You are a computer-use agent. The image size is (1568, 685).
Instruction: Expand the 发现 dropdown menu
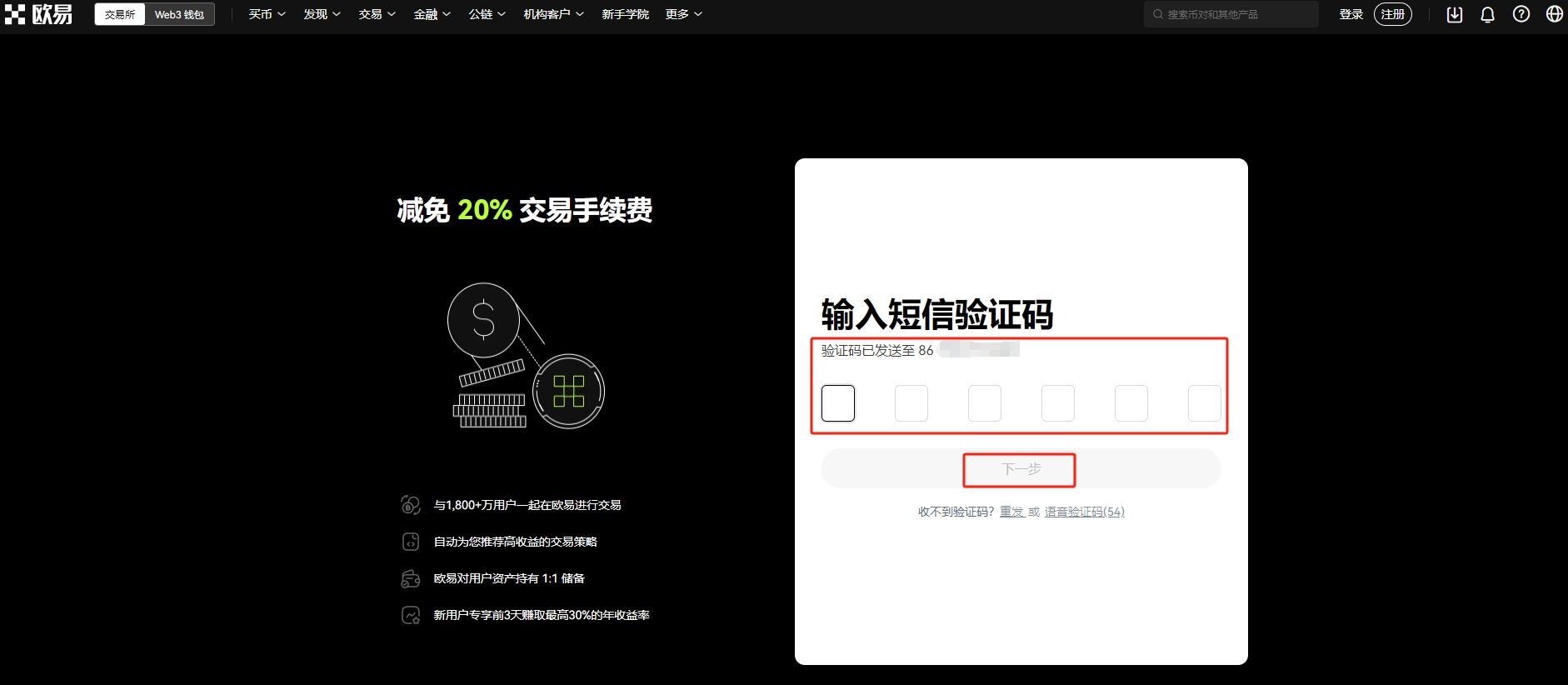[322, 14]
